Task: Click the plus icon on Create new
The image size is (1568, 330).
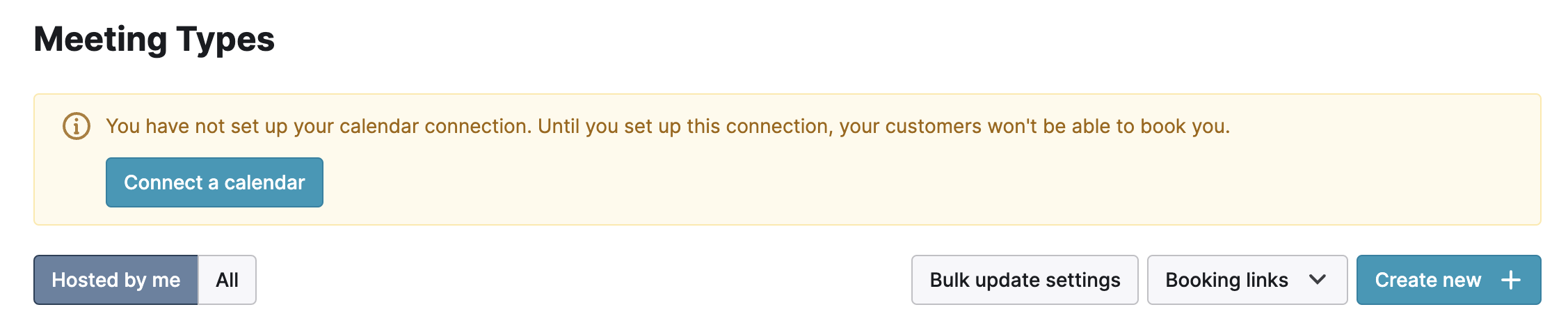Action: point(1511,280)
